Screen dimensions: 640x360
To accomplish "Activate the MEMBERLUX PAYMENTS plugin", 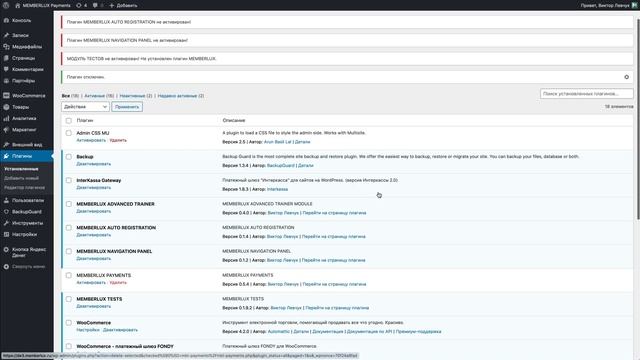I will (91, 282).
